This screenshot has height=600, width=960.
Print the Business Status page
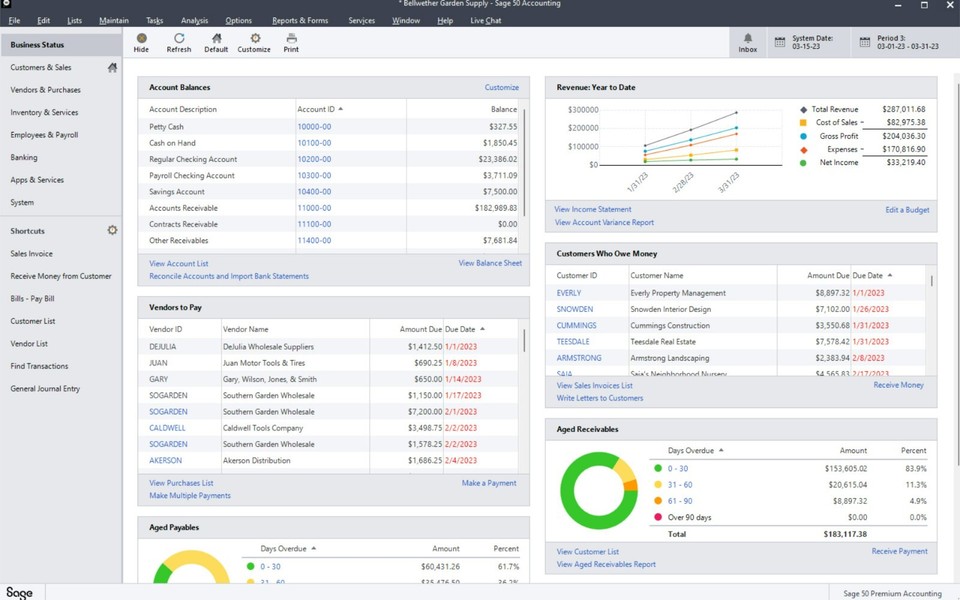click(x=291, y=41)
